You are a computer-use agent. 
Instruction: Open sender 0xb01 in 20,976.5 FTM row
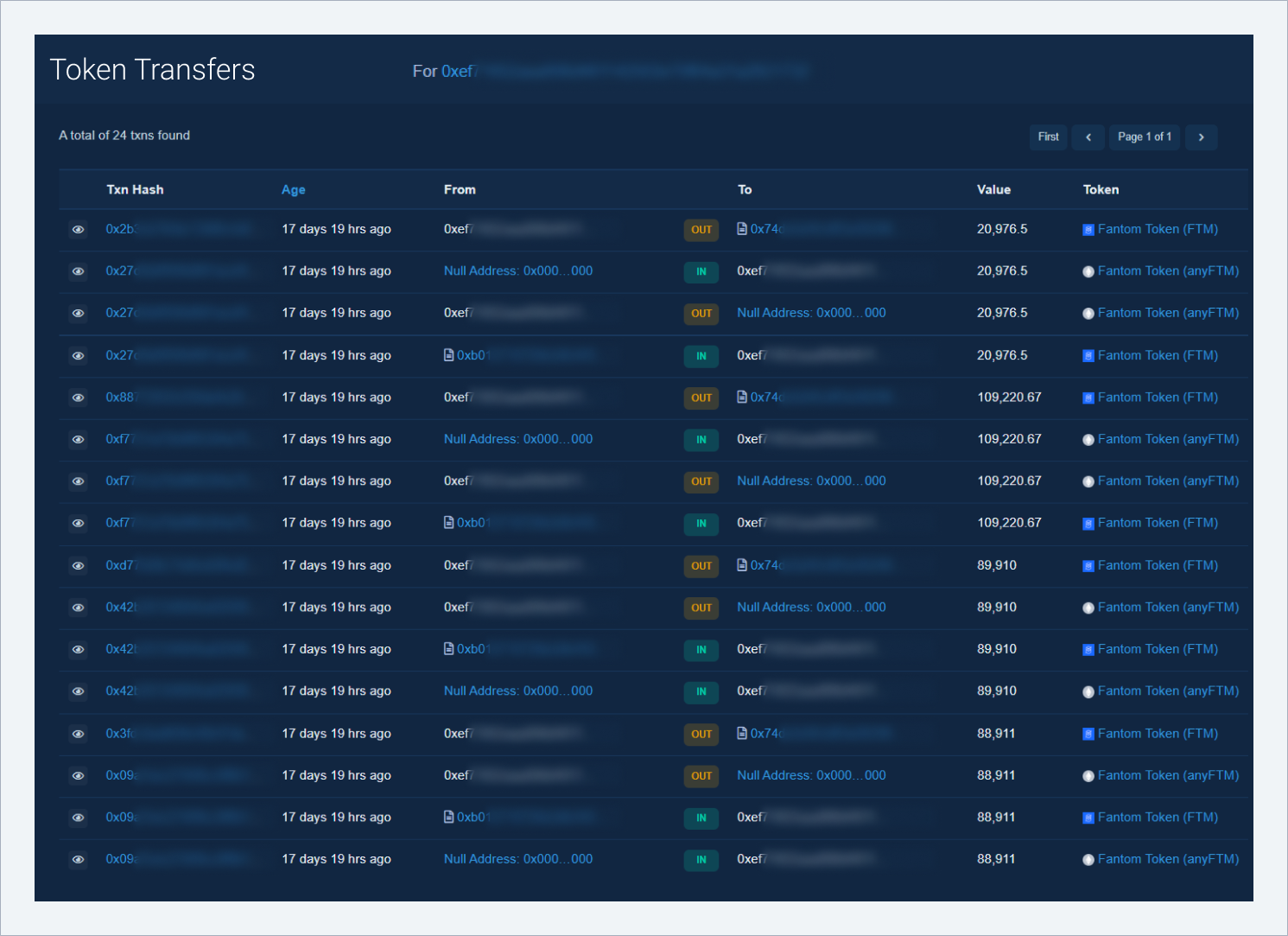click(x=520, y=355)
